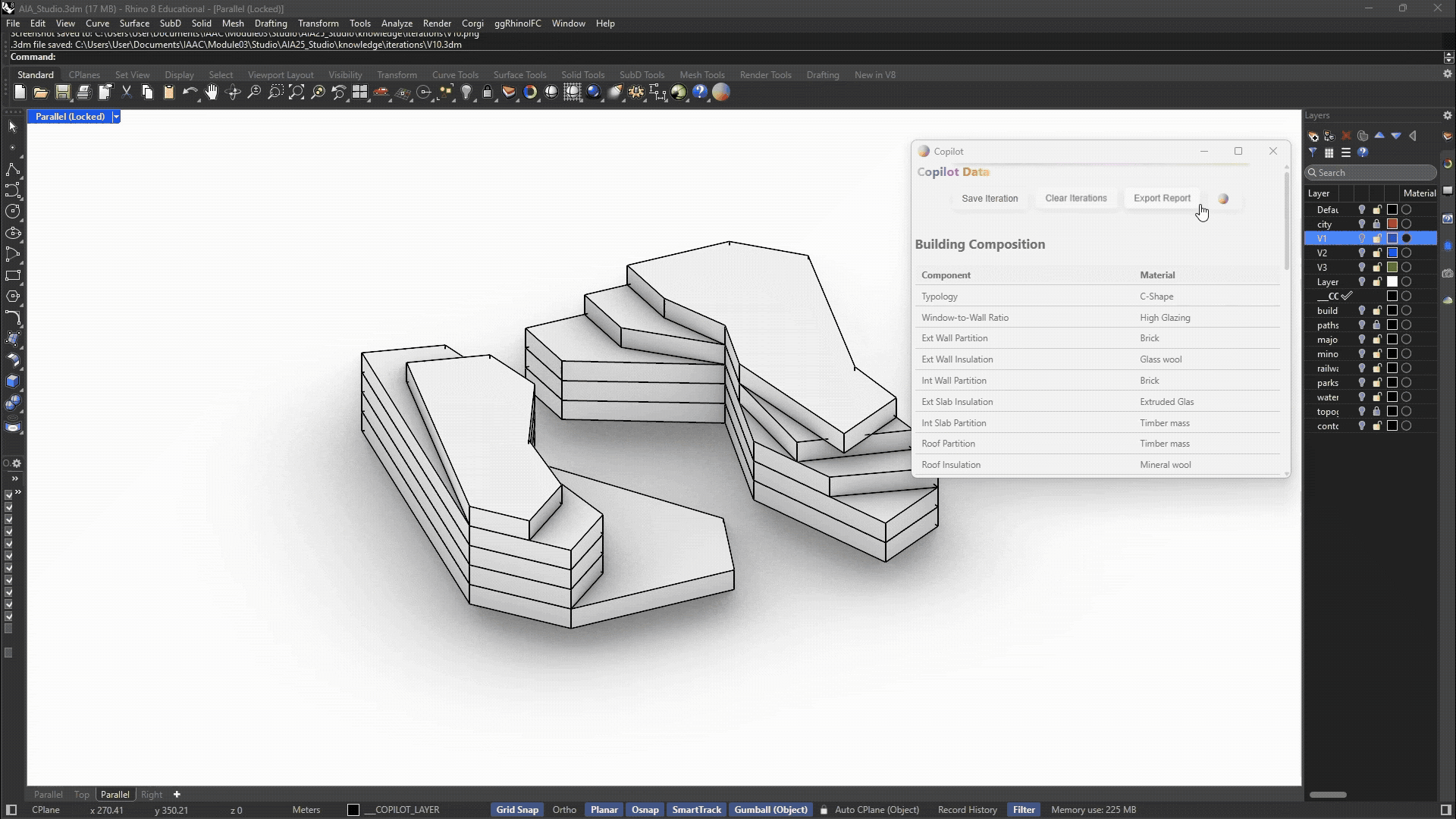Click the Delete Layer red X icon
This screenshot has width=1456, height=819.
1347,136
